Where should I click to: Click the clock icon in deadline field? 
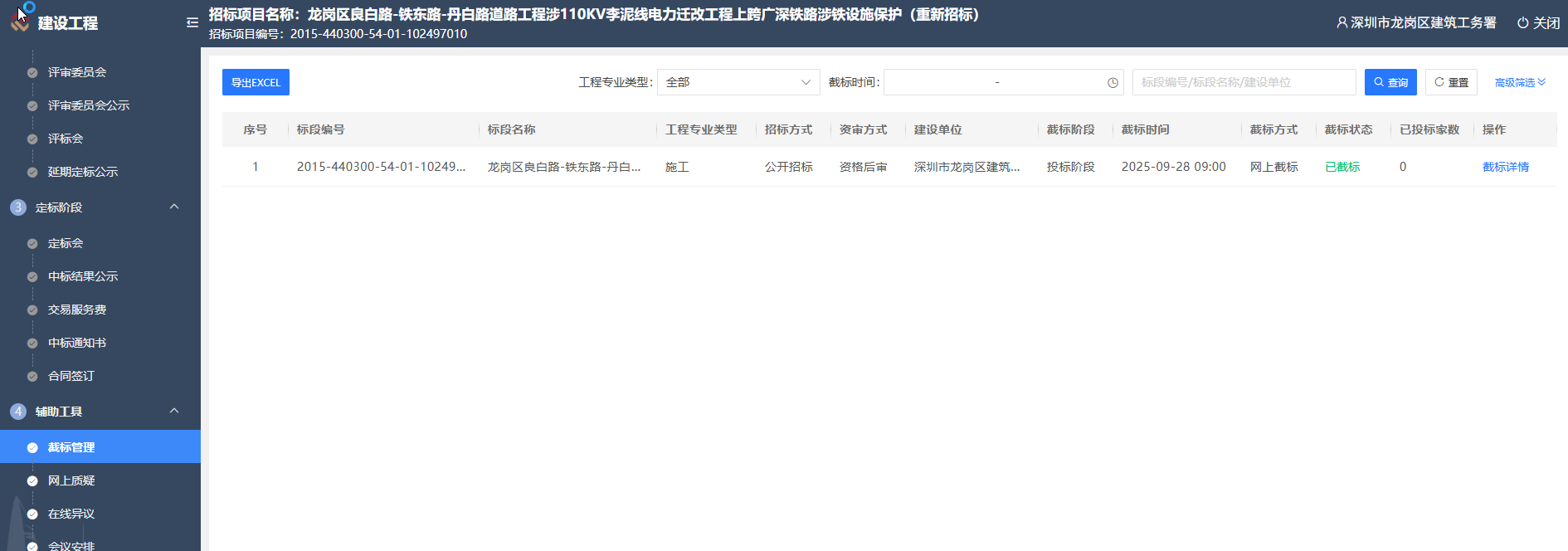pyautogui.click(x=1113, y=83)
